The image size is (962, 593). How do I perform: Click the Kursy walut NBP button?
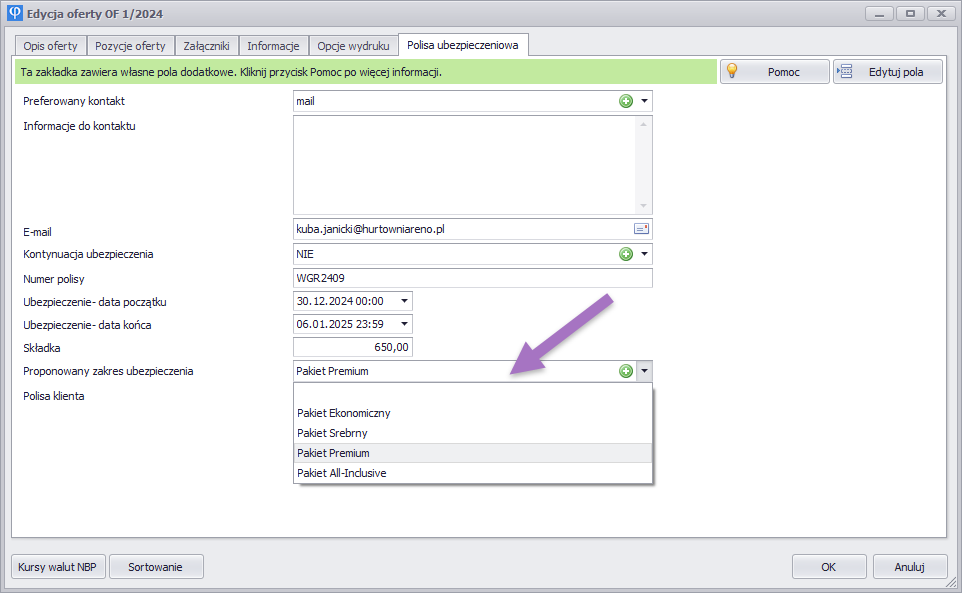57,567
